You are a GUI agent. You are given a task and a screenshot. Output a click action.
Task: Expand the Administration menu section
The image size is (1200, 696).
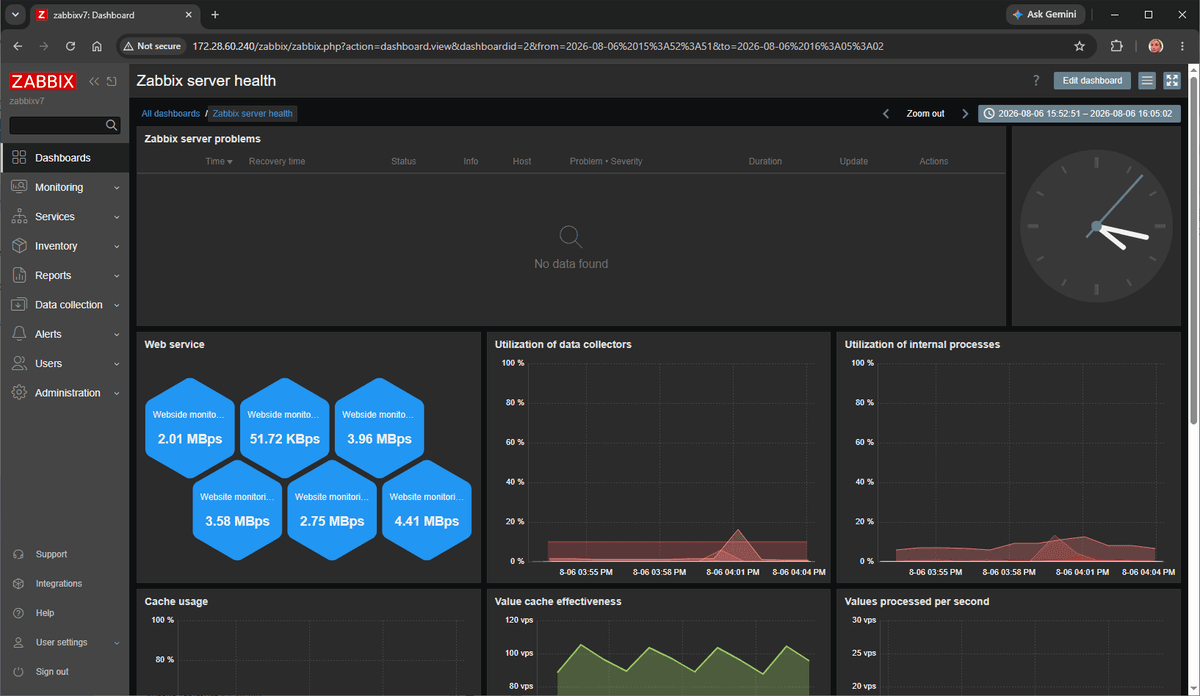65,393
